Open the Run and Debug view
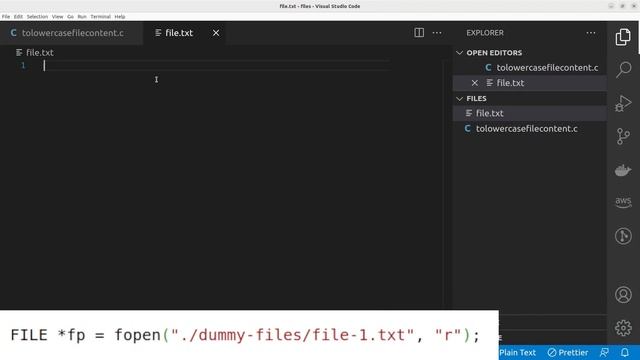This screenshot has width=640, height=360. coord(623,103)
